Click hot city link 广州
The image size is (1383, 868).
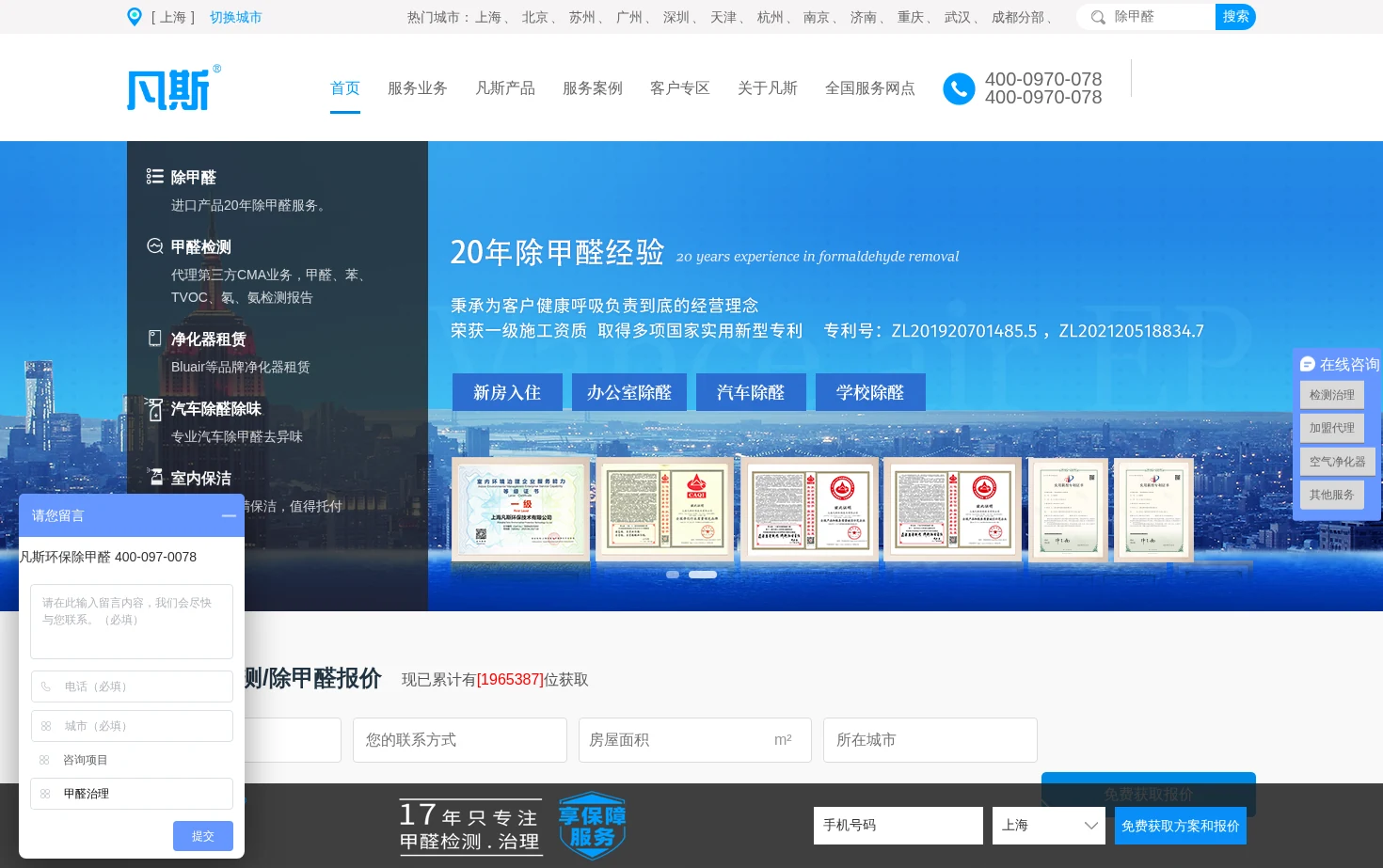tap(629, 17)
